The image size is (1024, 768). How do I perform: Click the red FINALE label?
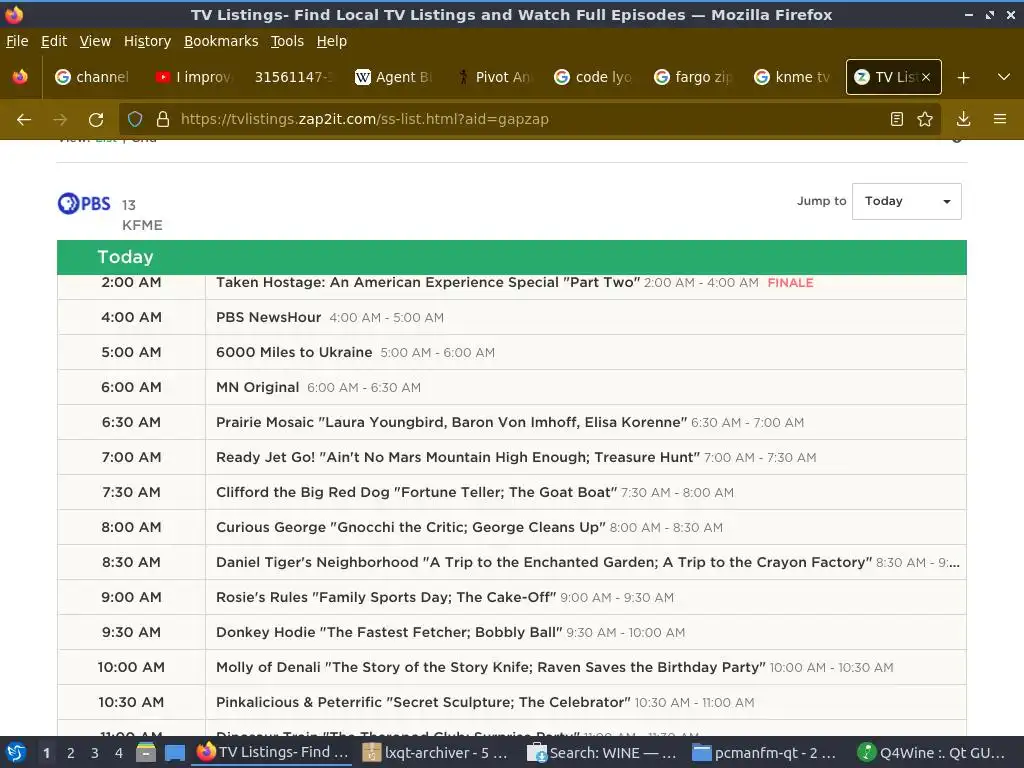(x=790, y=283)
